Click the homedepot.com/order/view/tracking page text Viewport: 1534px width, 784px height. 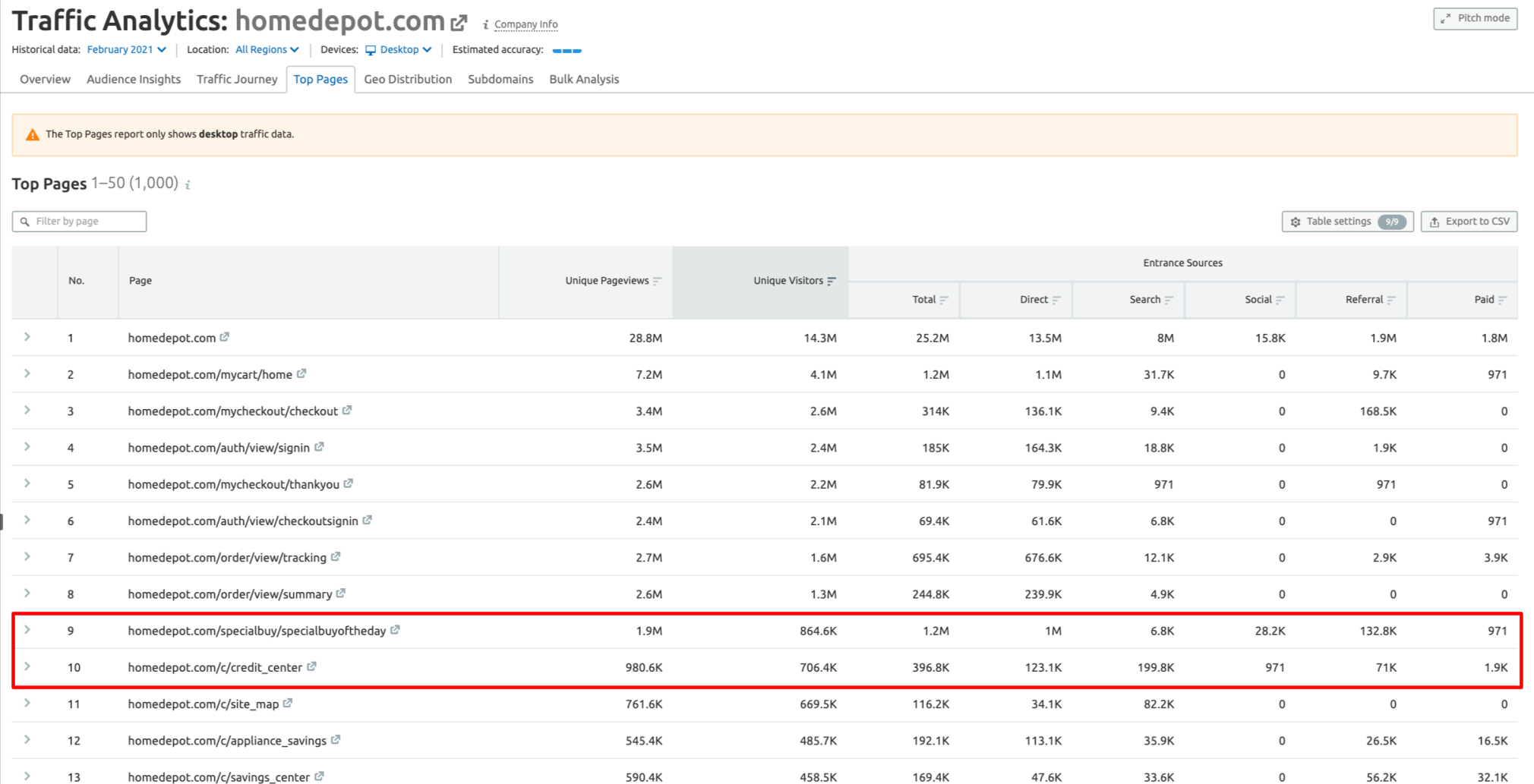click(227, 557)
